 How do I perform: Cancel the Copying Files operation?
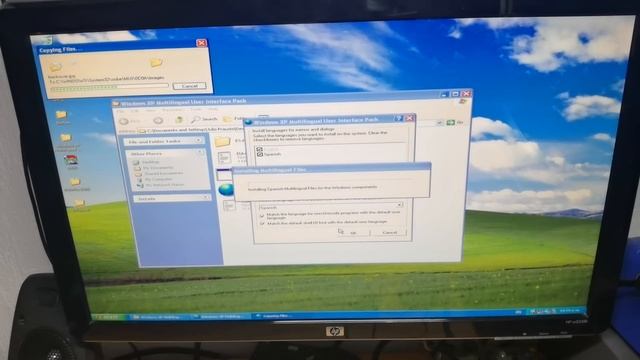tap(189, 86)
